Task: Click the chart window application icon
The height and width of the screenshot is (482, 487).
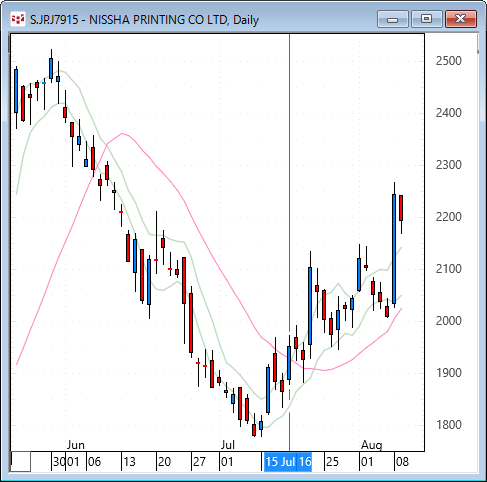Action: 17,19
